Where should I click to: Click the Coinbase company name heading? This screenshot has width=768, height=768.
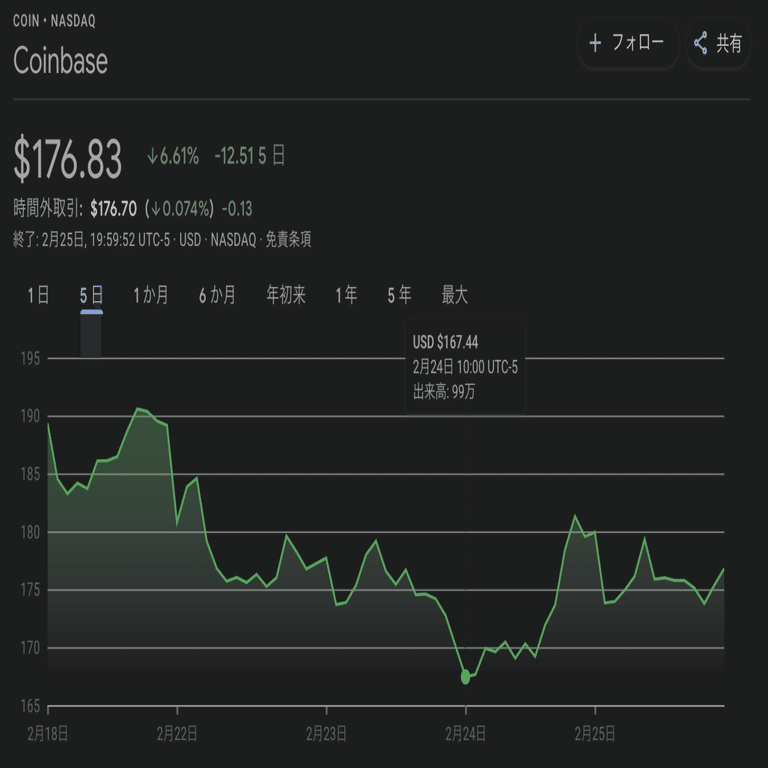click(60, 61)
